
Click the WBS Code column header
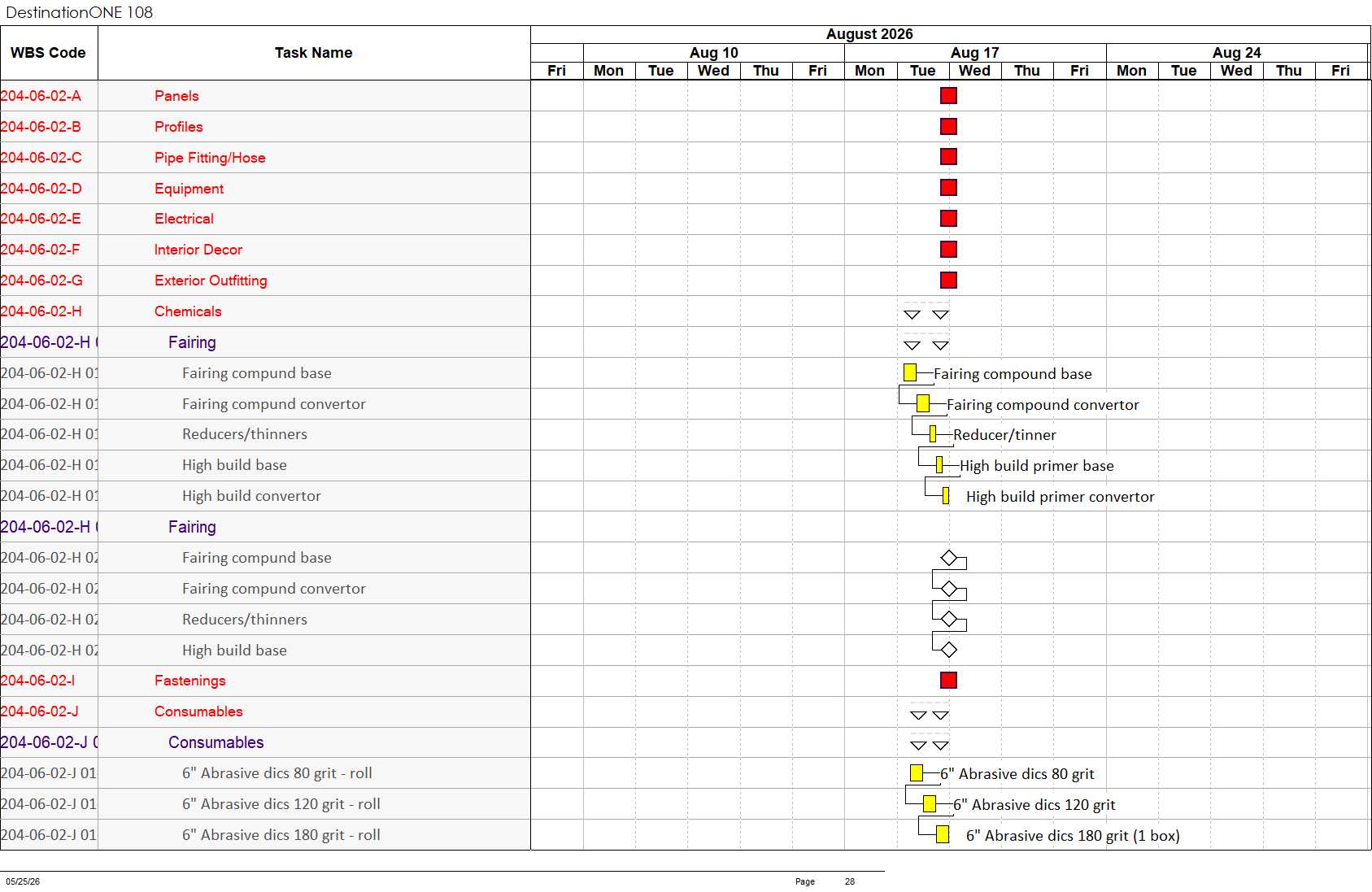point(49,53)
